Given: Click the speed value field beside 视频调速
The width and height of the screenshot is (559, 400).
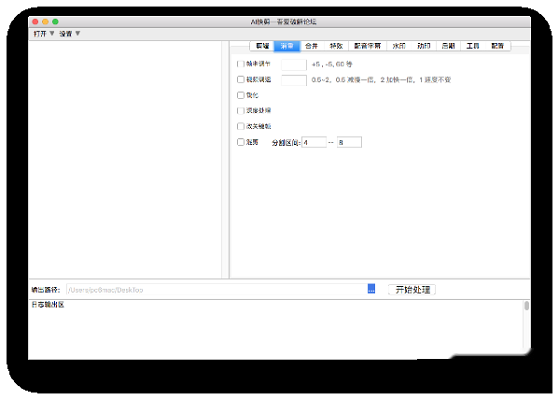Looking at the screenshot, I should coord(294,80).
